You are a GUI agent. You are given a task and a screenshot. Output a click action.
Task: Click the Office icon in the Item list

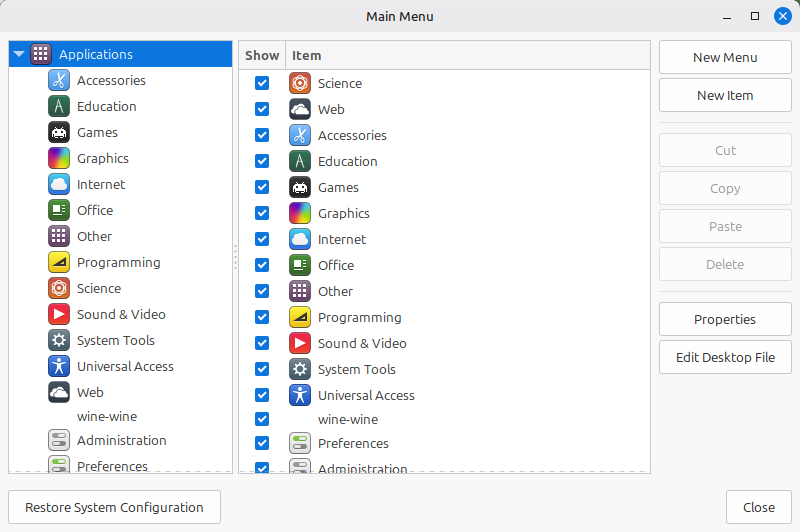(300, 265)
